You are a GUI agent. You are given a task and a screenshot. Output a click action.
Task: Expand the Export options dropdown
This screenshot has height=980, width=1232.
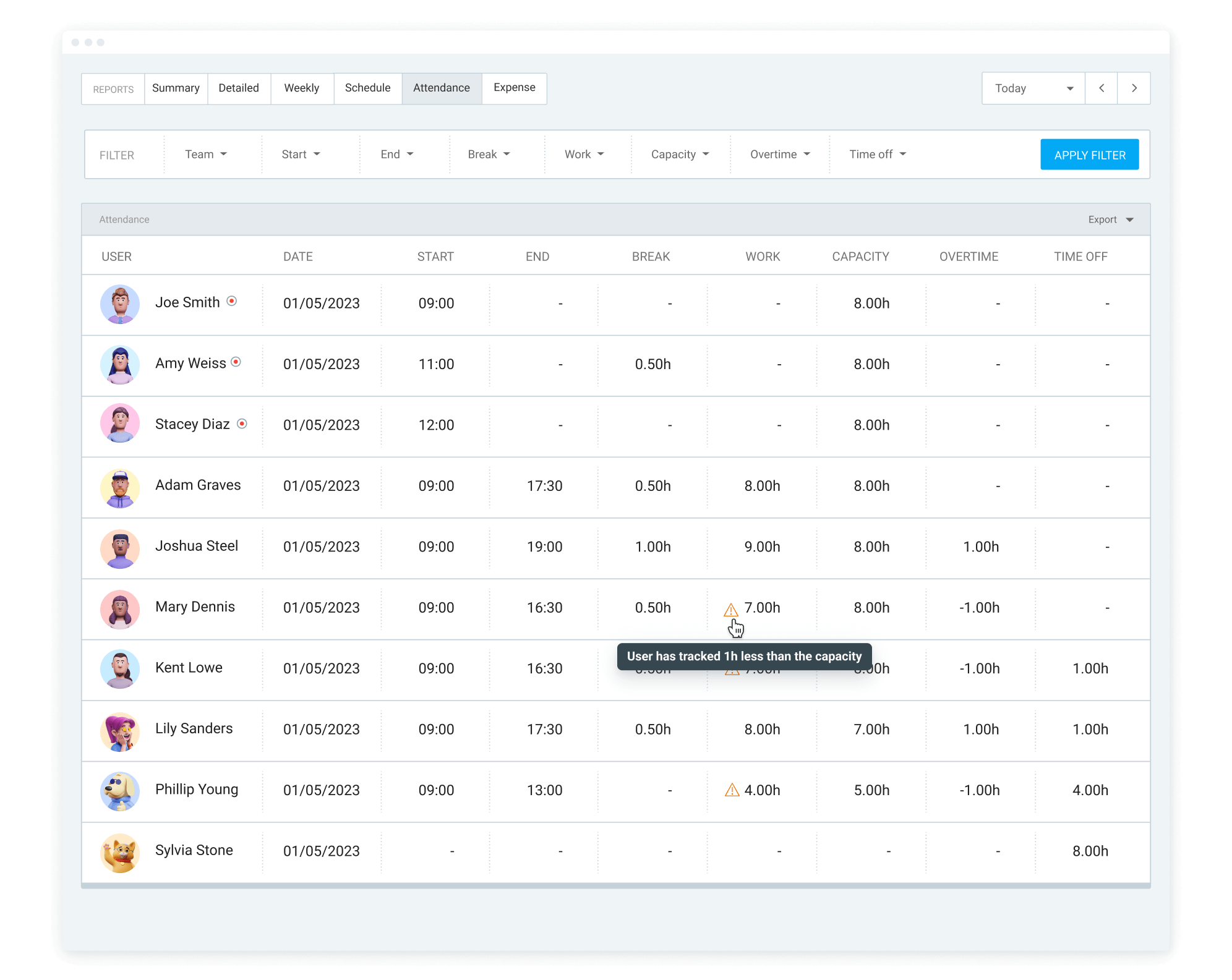(1110, 219)
